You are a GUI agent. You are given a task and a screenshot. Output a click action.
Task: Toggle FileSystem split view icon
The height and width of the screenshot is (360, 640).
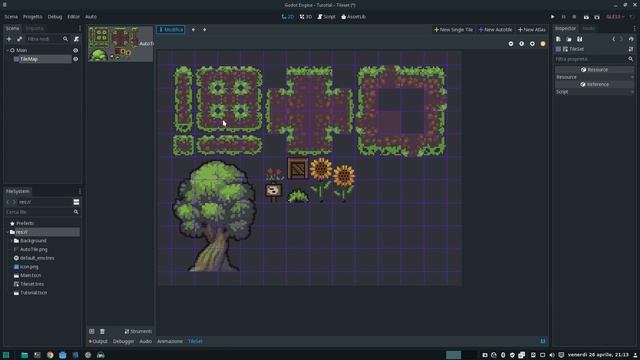tap(76, 202)
